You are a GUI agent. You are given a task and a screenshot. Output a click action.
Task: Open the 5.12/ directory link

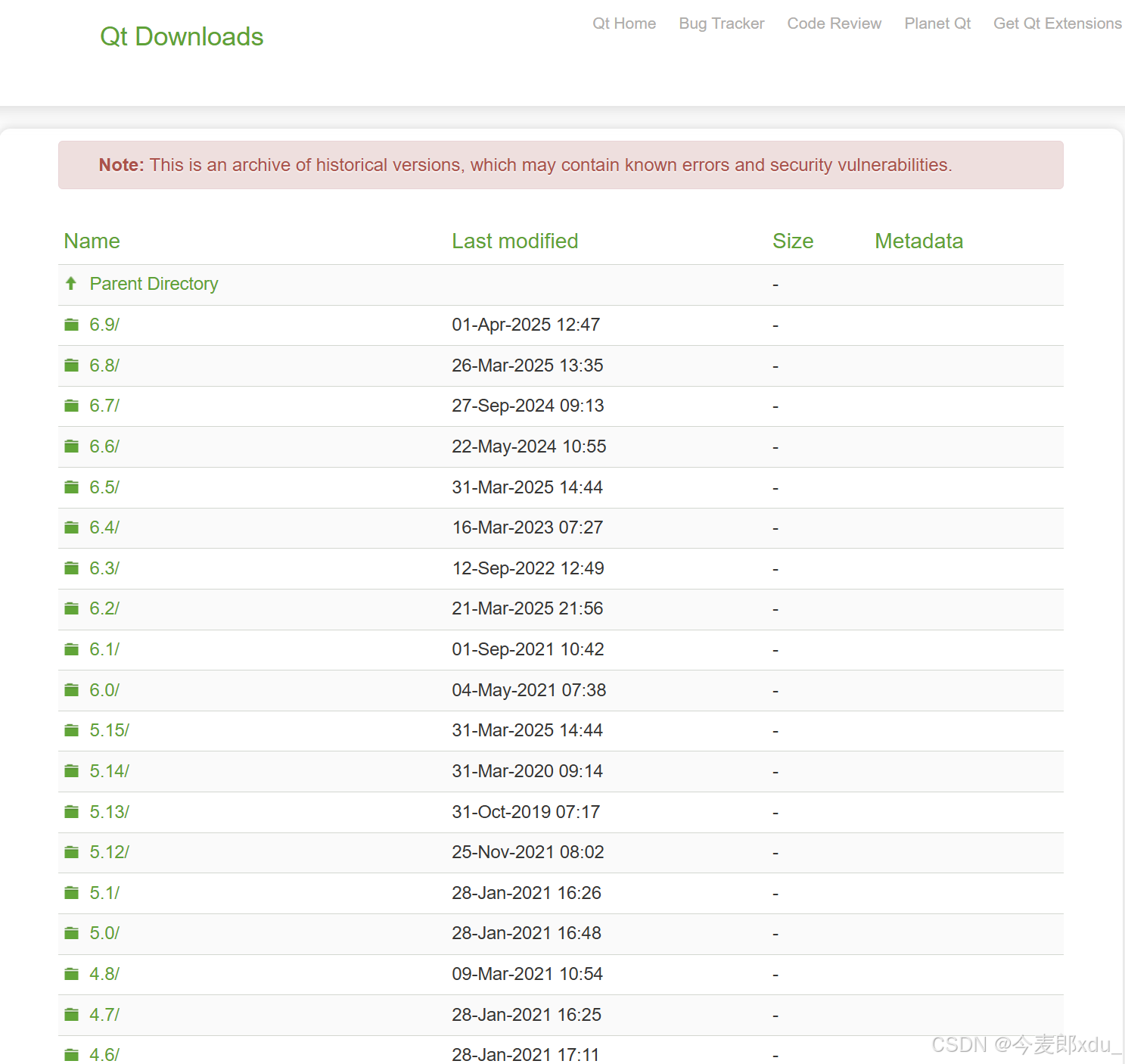click(109, 852)
